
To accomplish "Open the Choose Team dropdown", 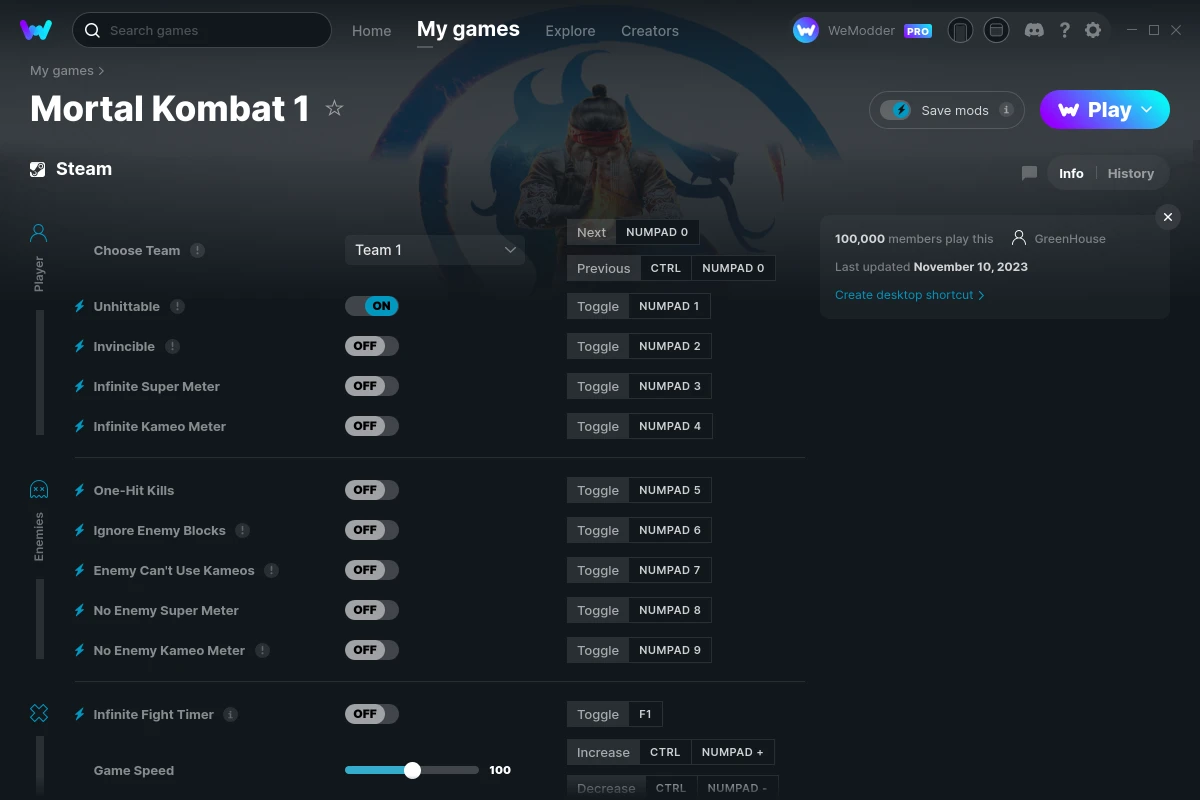I will point(435,250).
